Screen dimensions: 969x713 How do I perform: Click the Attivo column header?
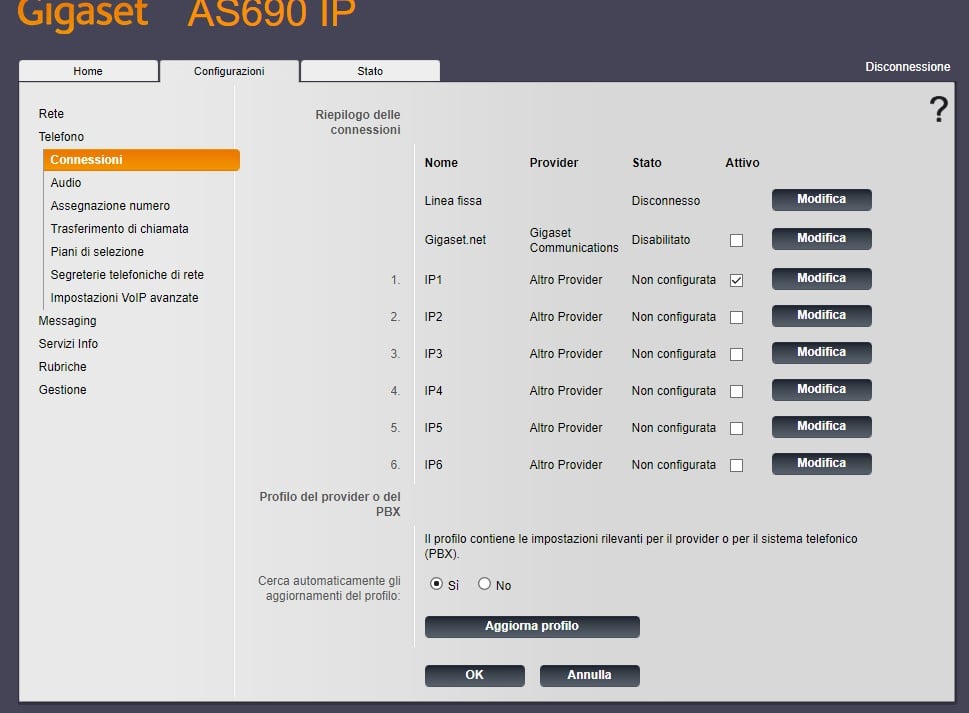(742, 162)
